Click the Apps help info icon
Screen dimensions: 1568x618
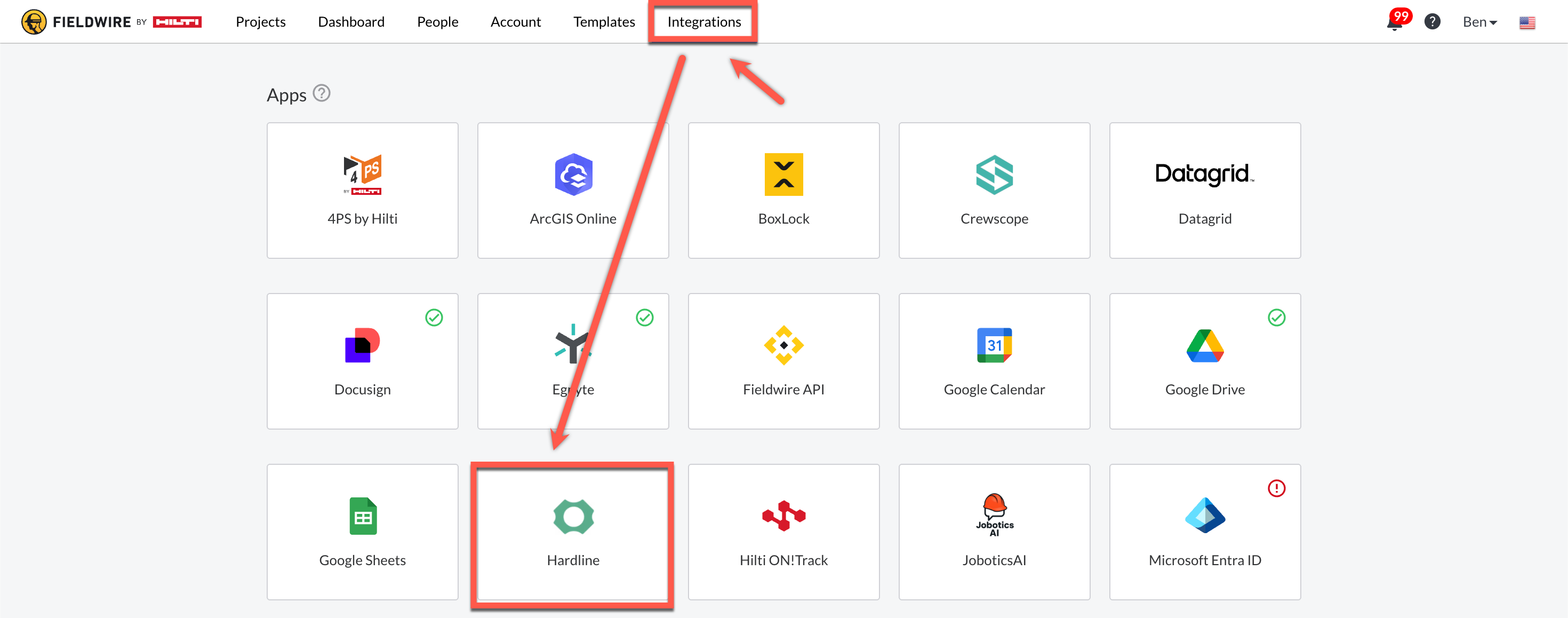point(322,93)
